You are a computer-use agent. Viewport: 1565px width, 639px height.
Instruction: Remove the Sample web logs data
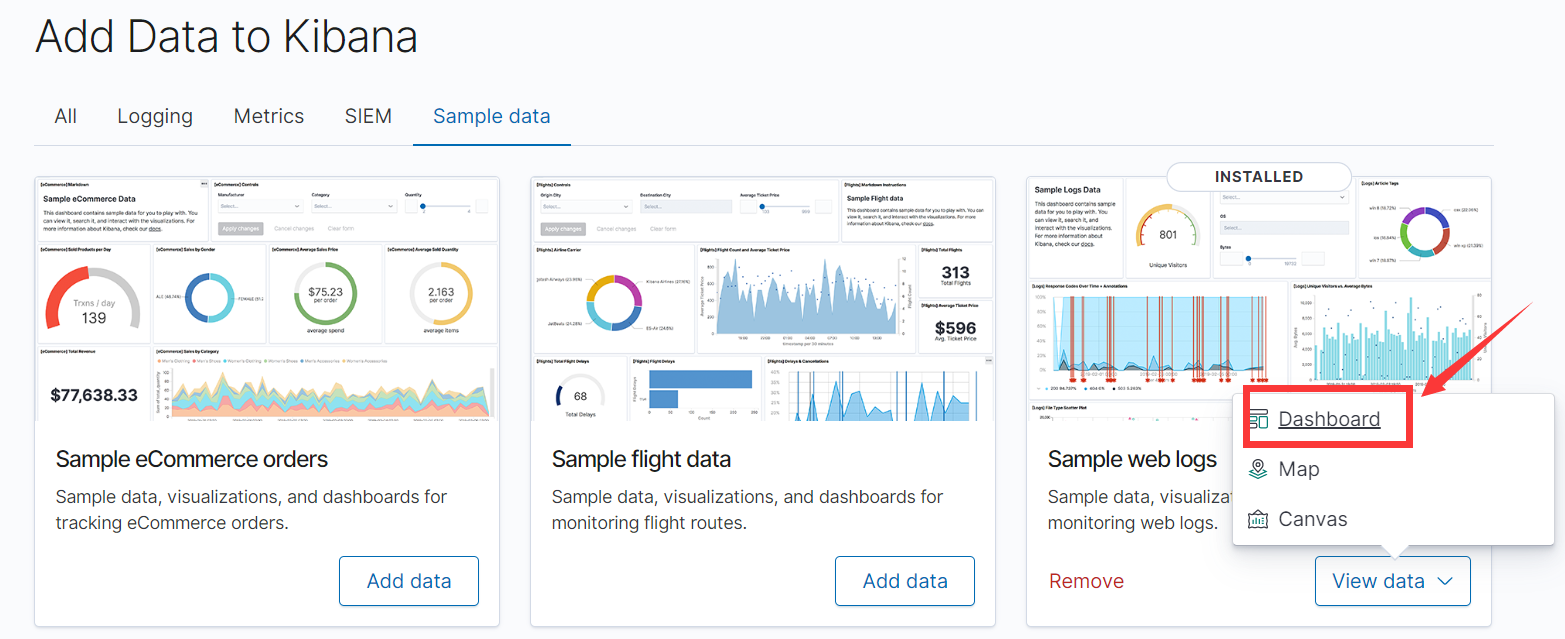(x=1086, y=581)
